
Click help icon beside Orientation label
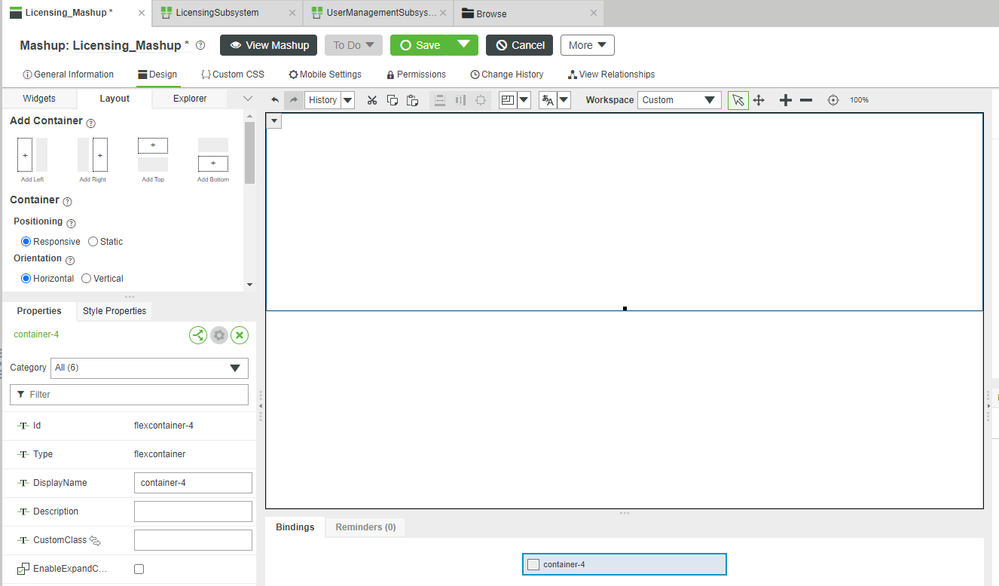pos(70,260)
